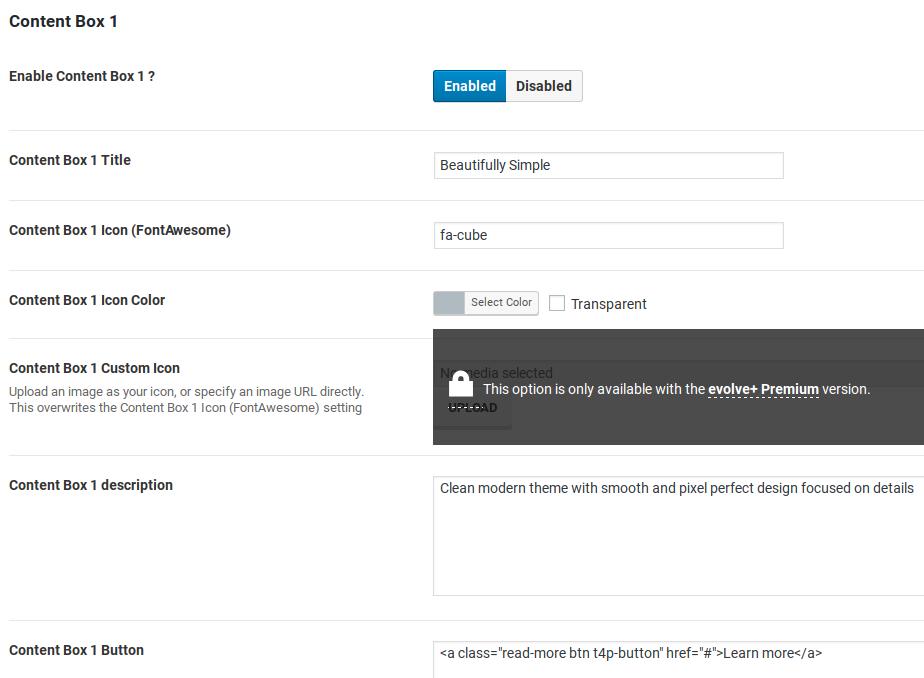Click the 'Enable Content Box 1 ?' label
The image size is (924, 678).
click(82, 76)
